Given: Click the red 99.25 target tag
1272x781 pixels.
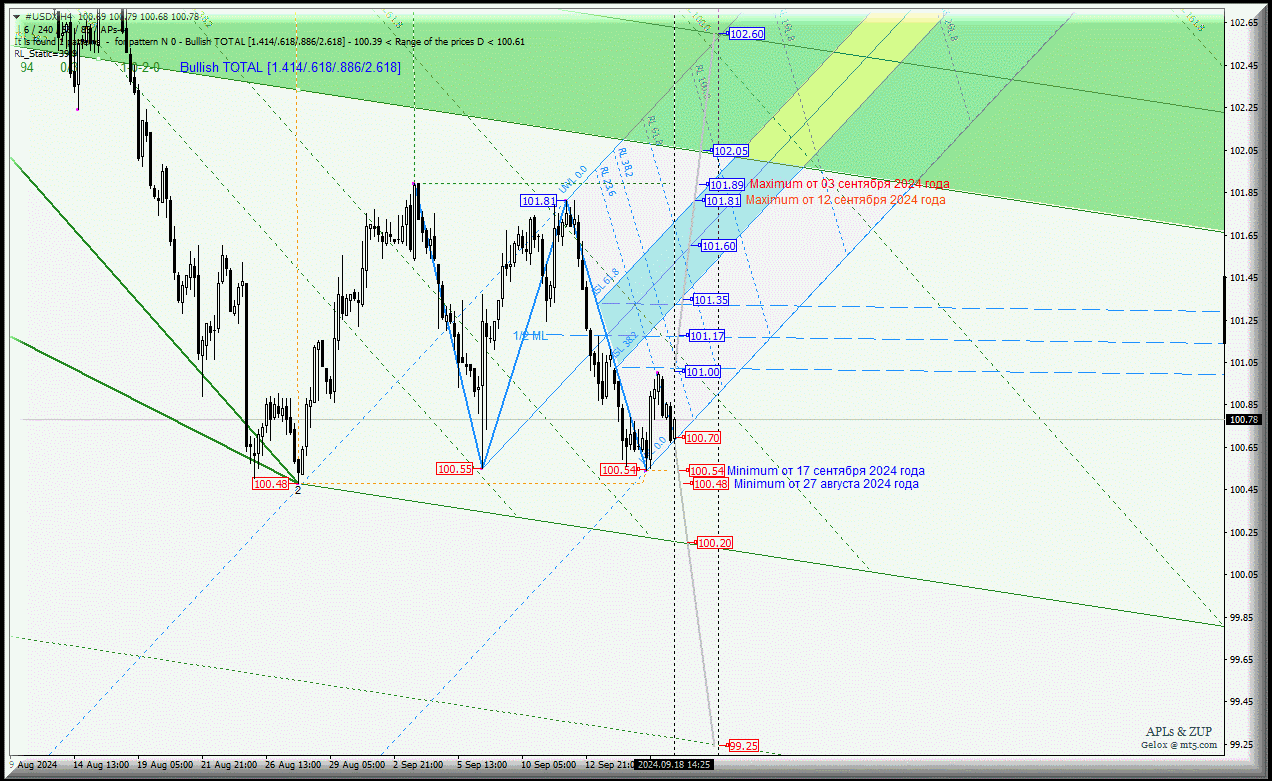Looking at the screenshot, I should (743, 746).
